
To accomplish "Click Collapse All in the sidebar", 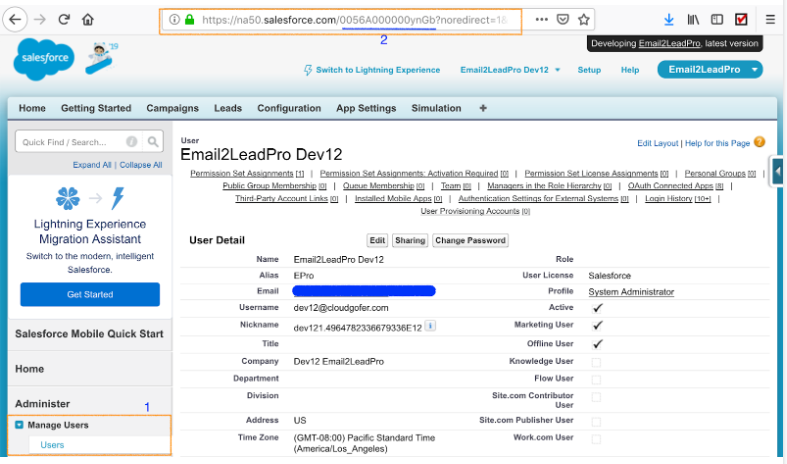I will 141,165.
